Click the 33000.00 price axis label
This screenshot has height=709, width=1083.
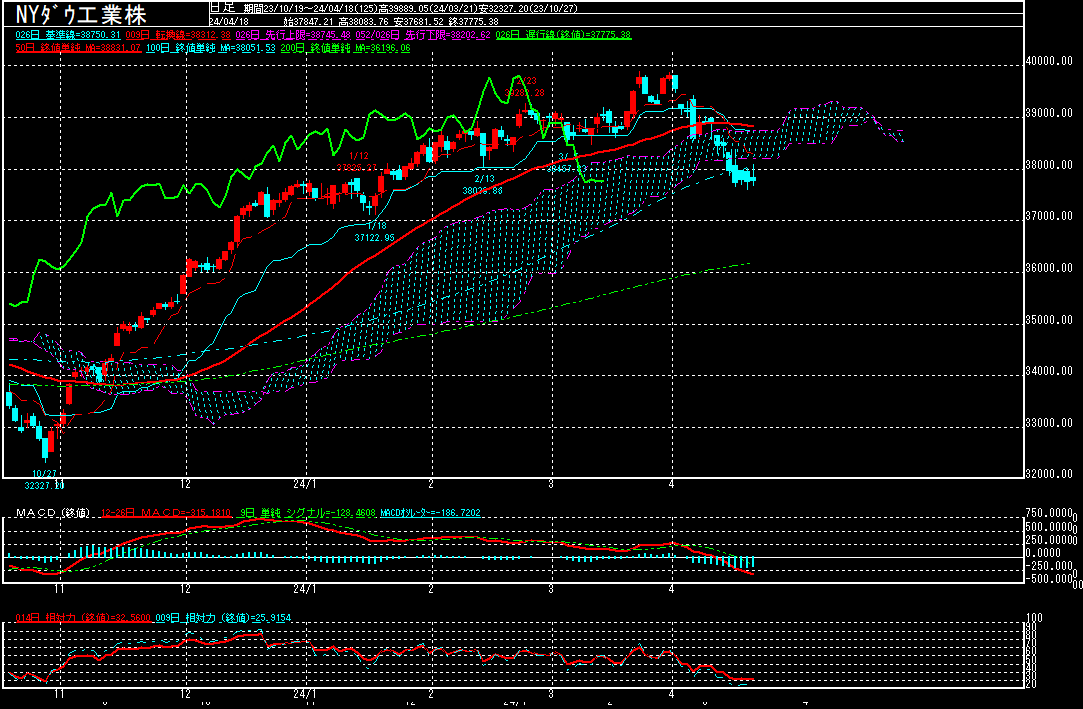click(1049, 423)
